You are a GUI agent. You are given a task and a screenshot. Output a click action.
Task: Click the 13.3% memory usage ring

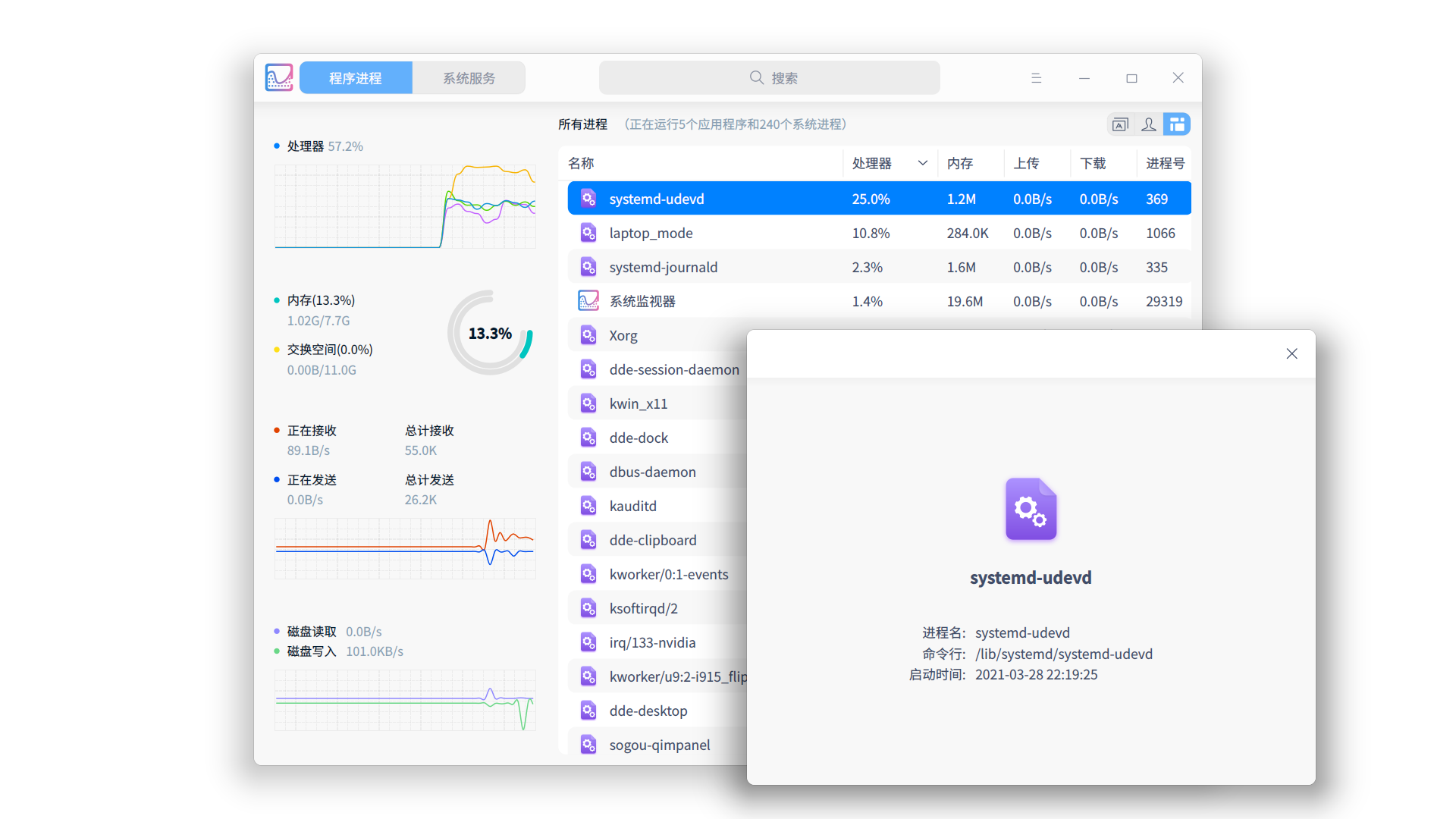coord(490,333)
